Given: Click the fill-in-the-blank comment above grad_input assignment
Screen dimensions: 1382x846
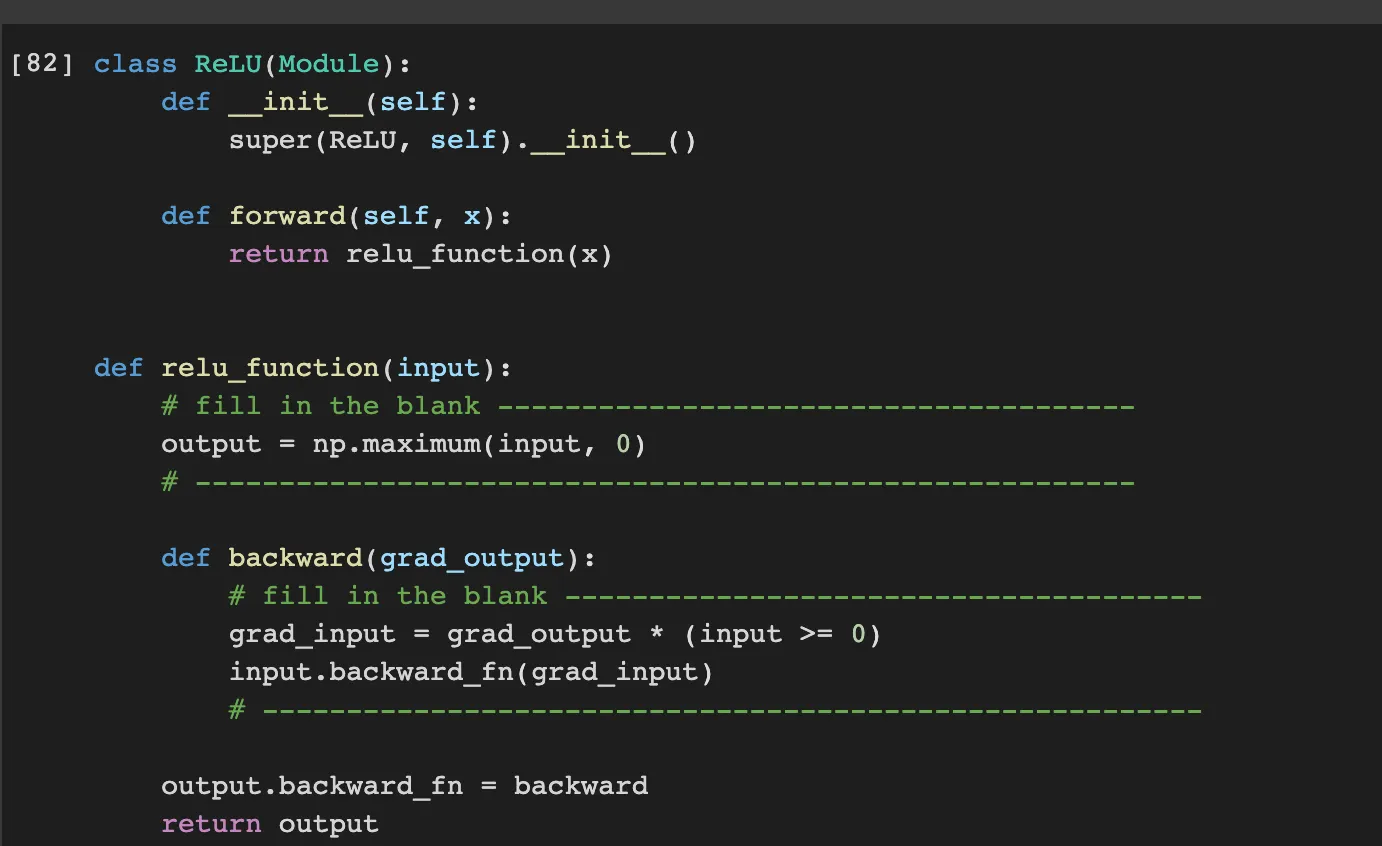Looking at the screenshot, I should point(715,596).
